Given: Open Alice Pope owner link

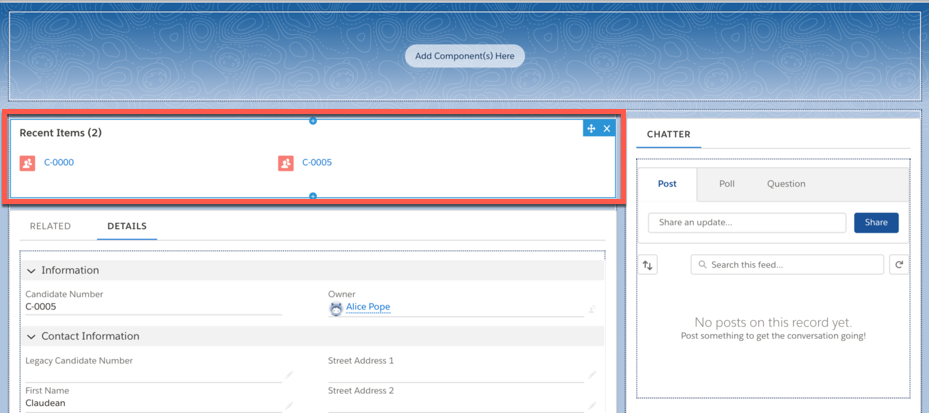Looking at the screenshot, I should [x=368, y=307].
